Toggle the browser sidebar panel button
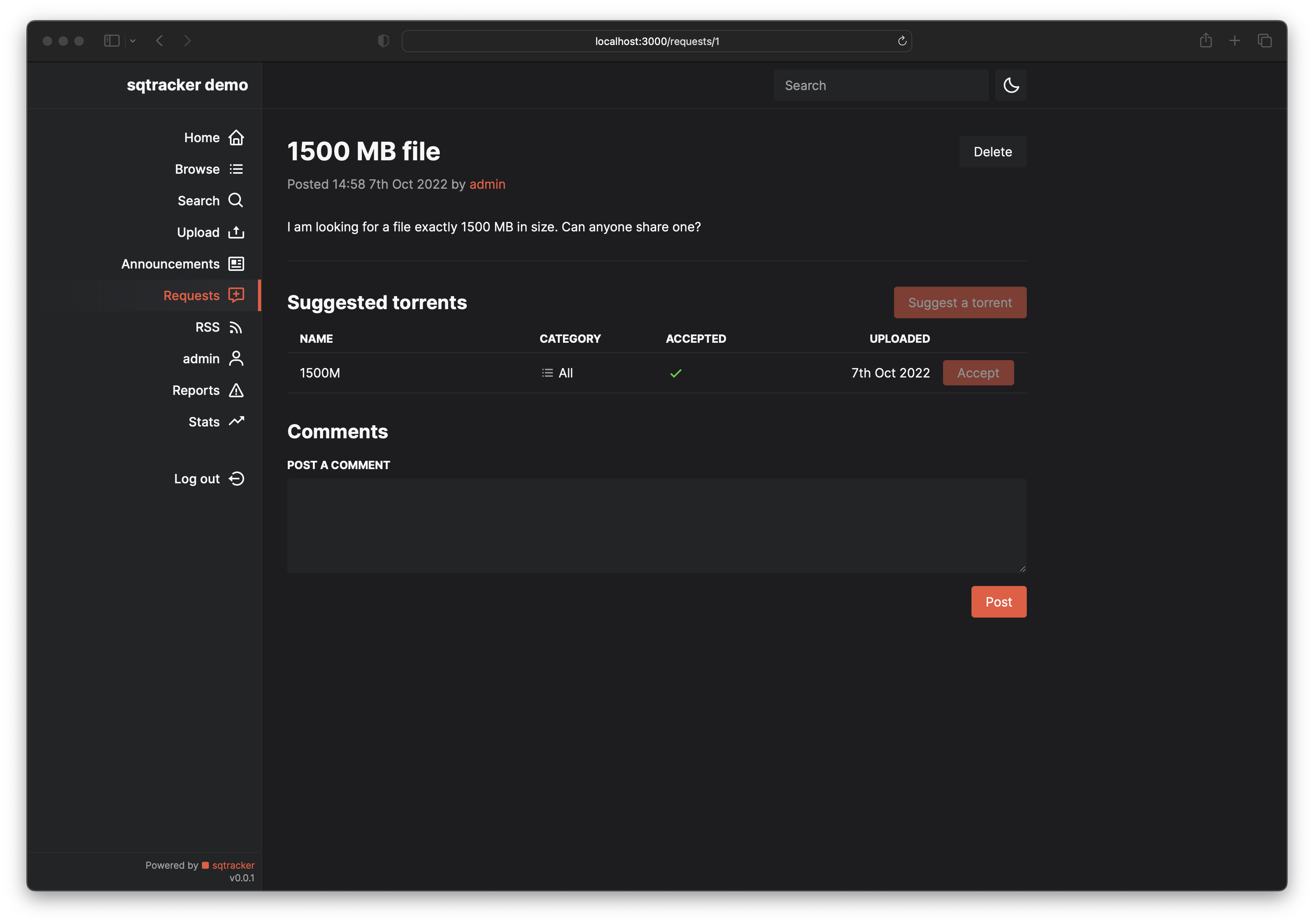The height and width of the screenshot is (924, 1314). 111,41
